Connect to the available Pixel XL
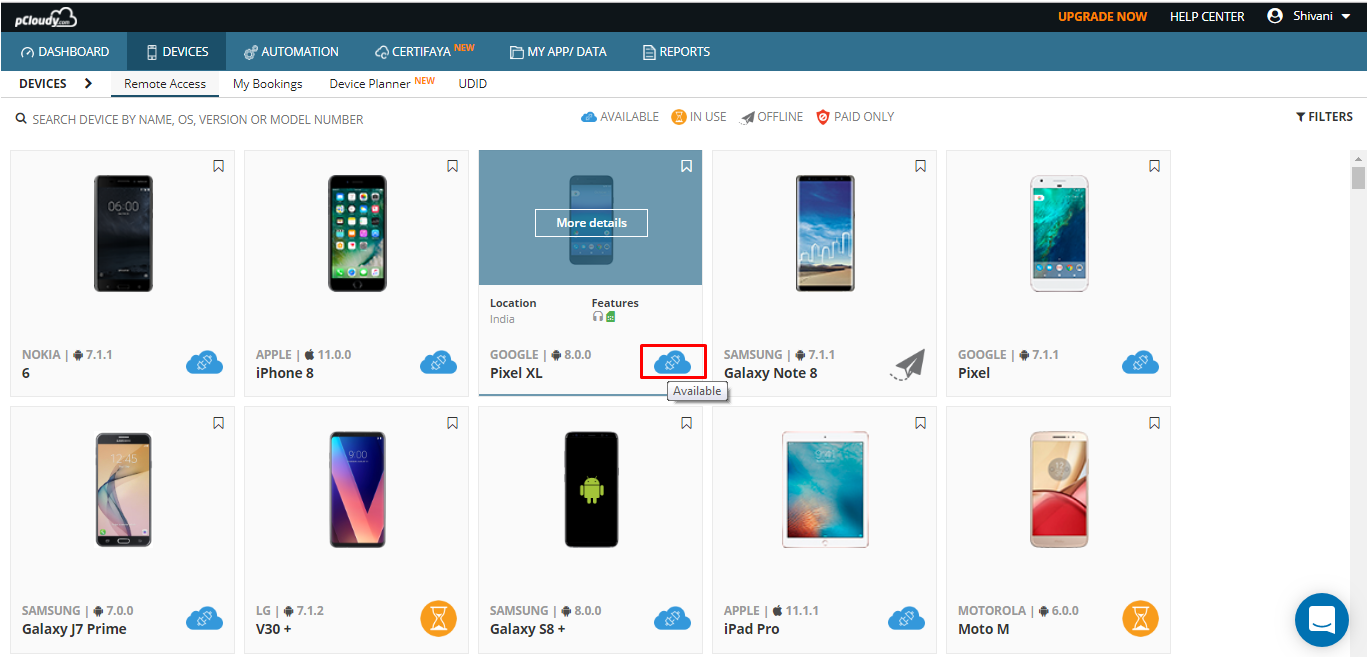This screenshot has width=1368, height=658. point(672,363)
